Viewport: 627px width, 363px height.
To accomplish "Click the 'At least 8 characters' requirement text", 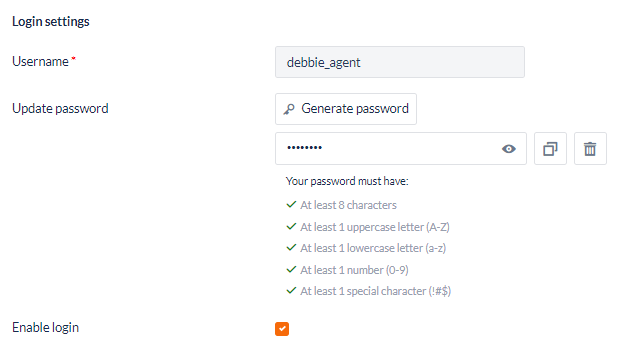I will click(x=348, y=205).
